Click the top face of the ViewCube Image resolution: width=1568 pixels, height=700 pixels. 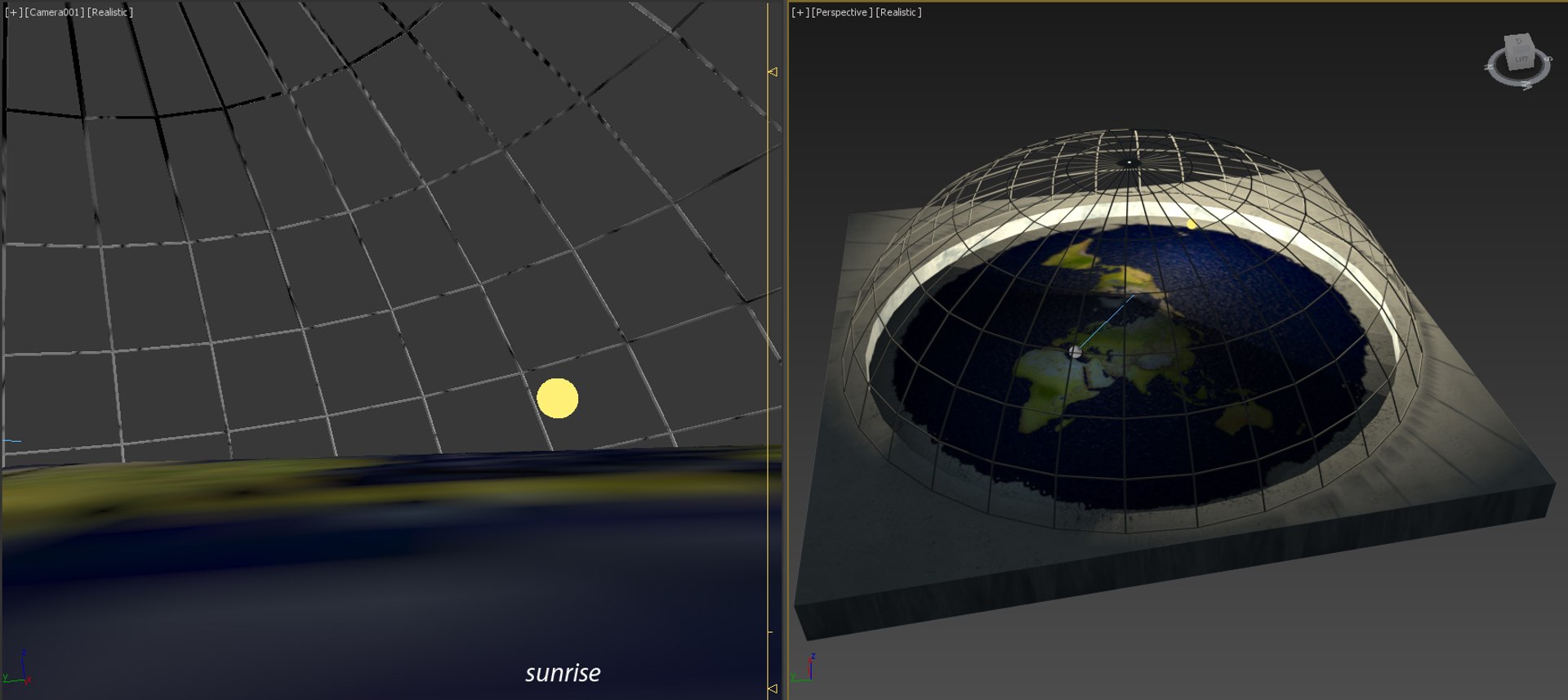1519,41
